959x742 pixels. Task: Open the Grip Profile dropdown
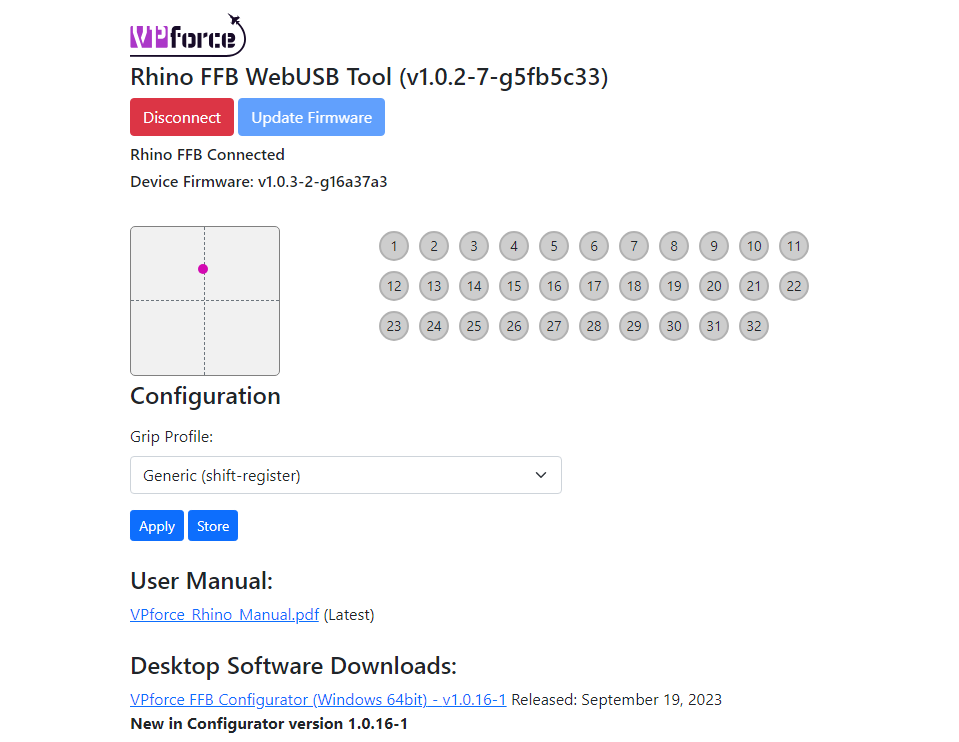[346, 475]
